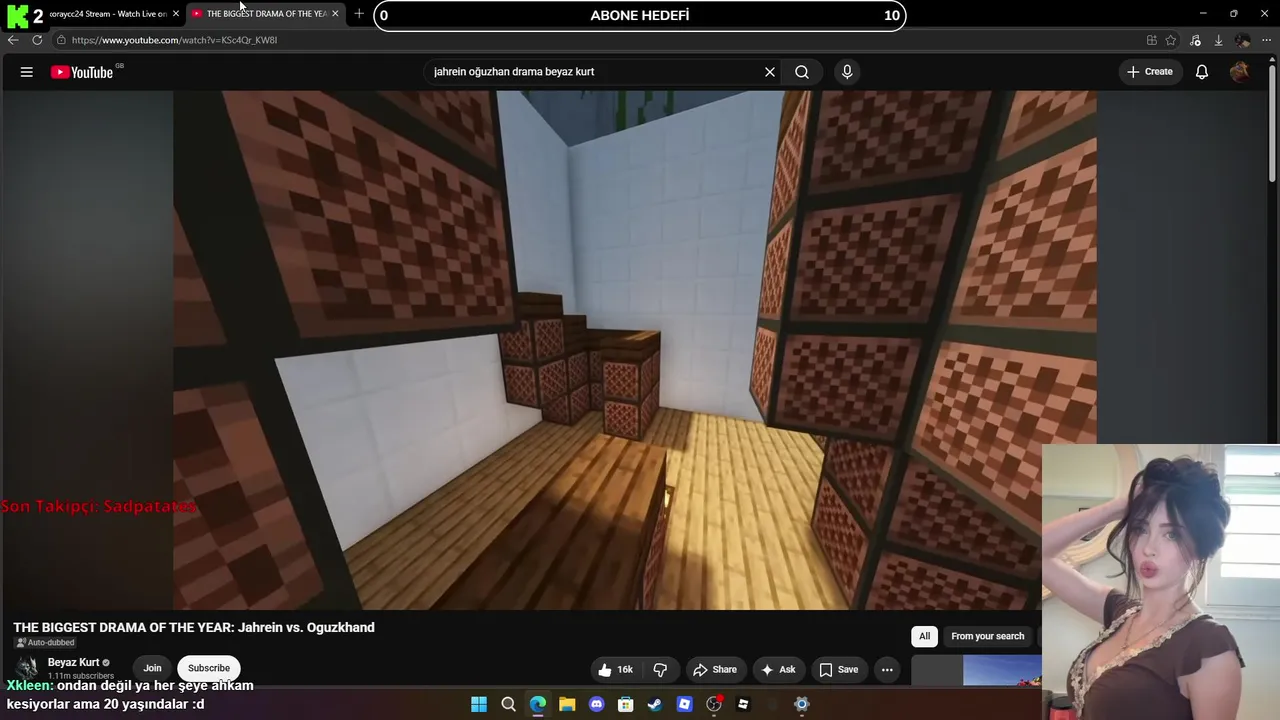
Task: Open the Ask assistant button
Action: [778, 670]
